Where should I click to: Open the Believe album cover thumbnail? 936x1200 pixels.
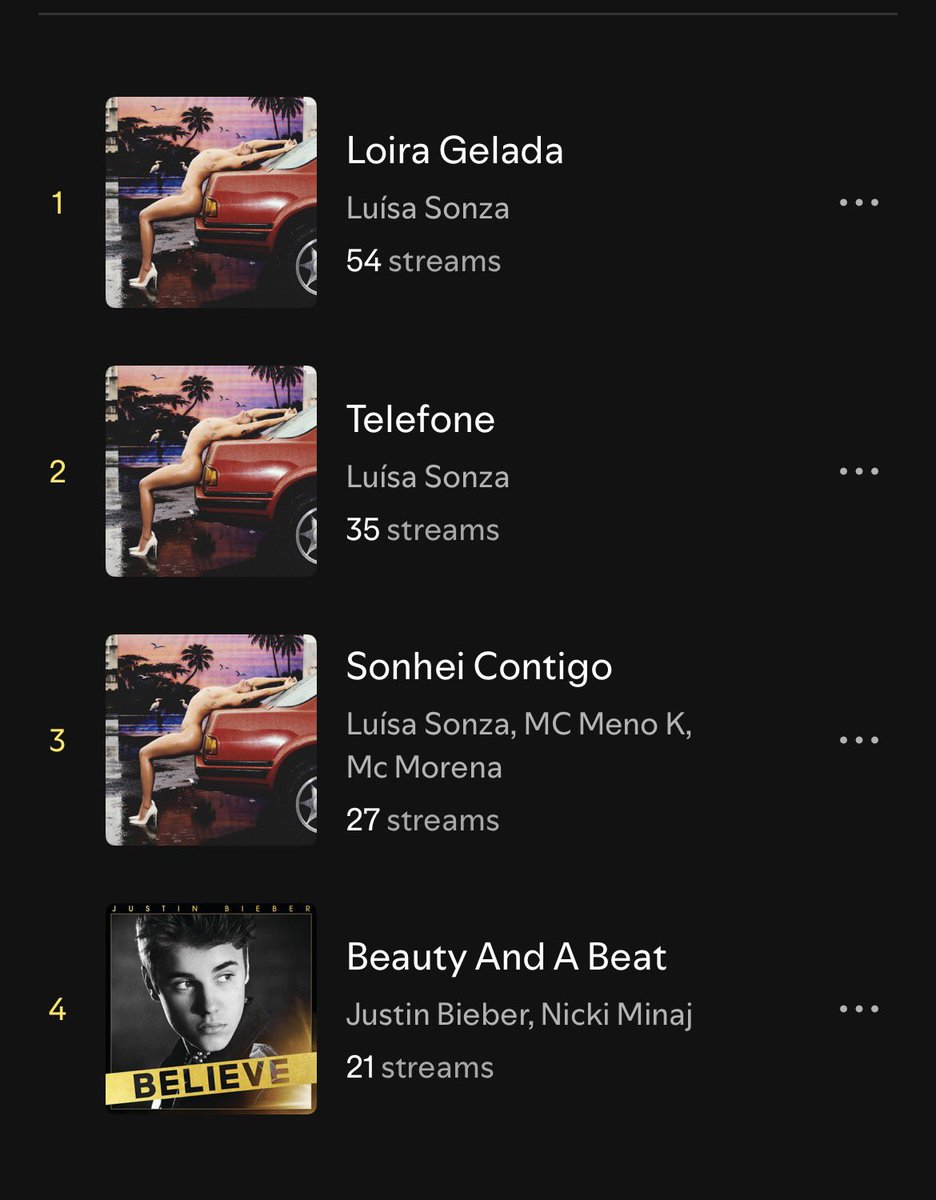tap(211, 1009)
